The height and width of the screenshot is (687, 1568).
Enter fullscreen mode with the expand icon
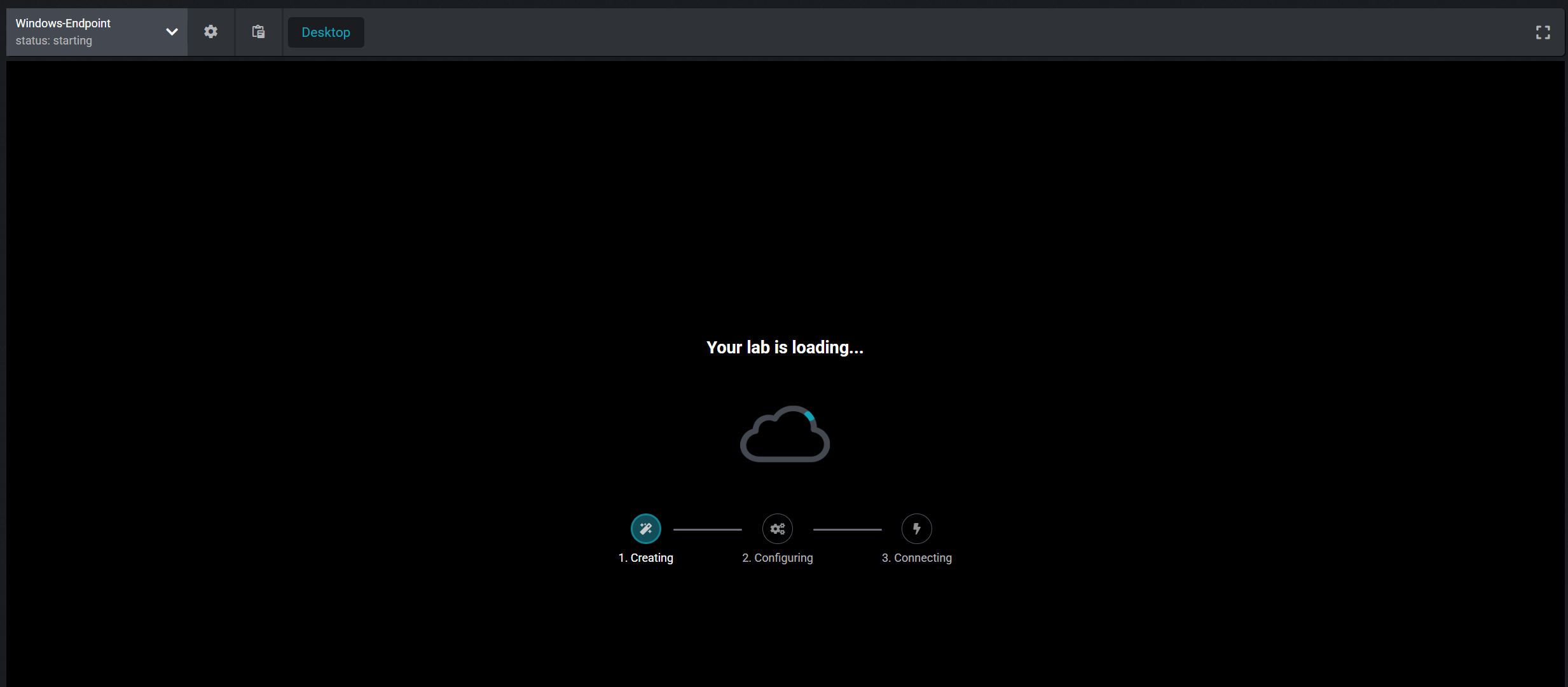click(x=1543, y=32)
